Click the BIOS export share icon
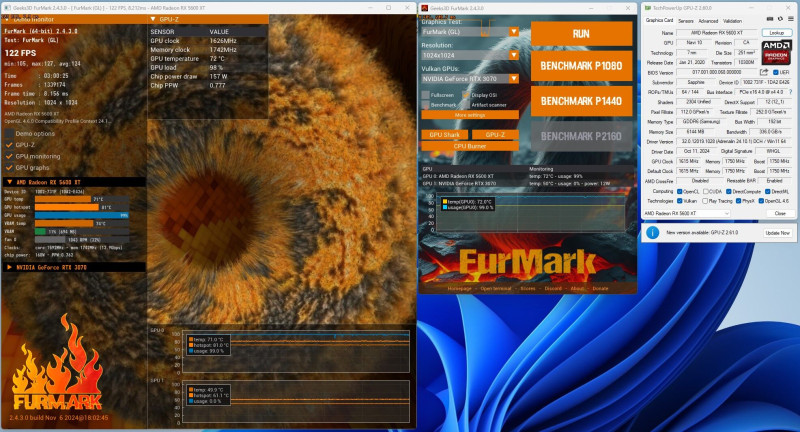 pos(764,72)
